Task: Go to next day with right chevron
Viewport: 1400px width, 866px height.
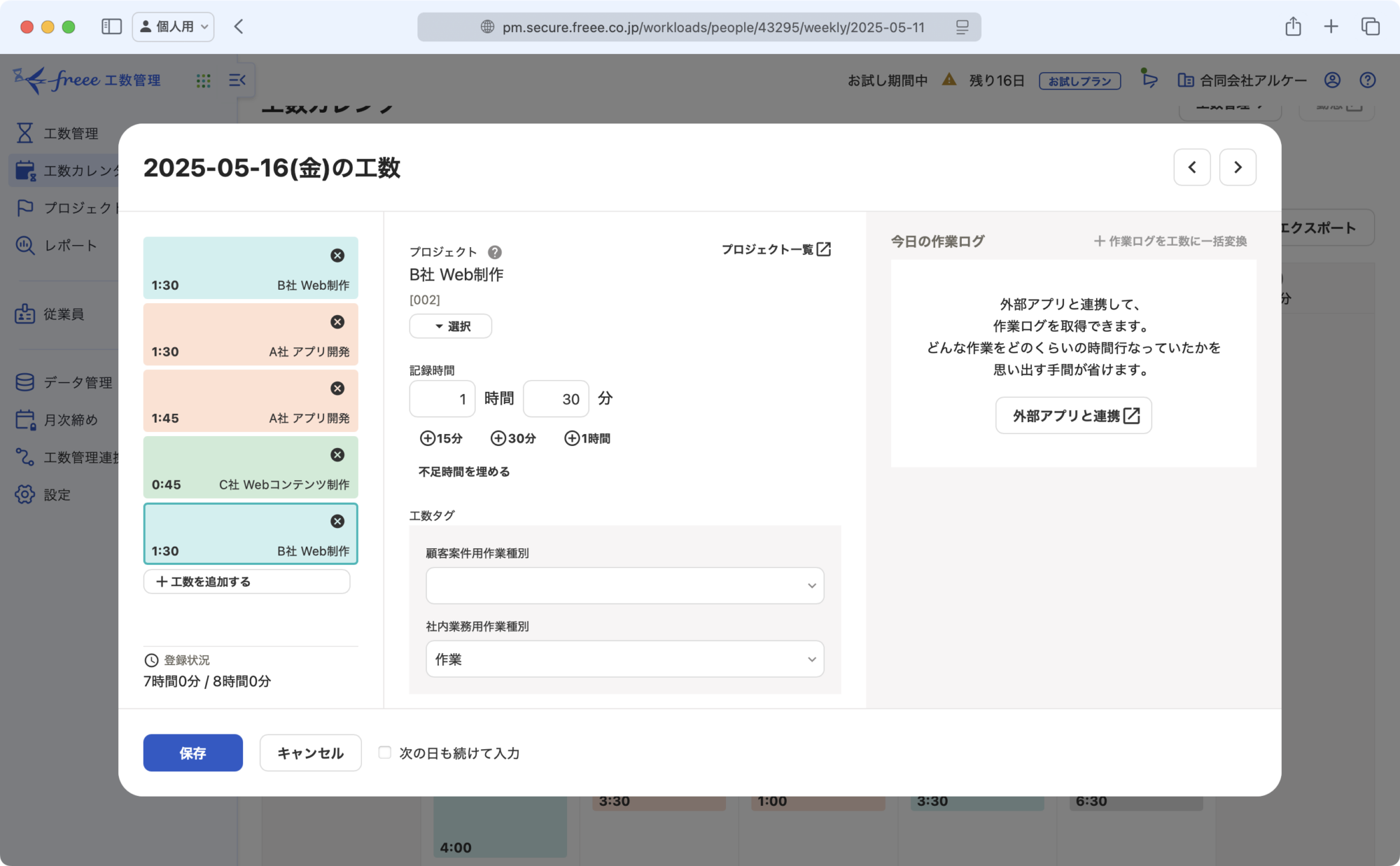Action: pyautogui.click(x=1237, y=167)
